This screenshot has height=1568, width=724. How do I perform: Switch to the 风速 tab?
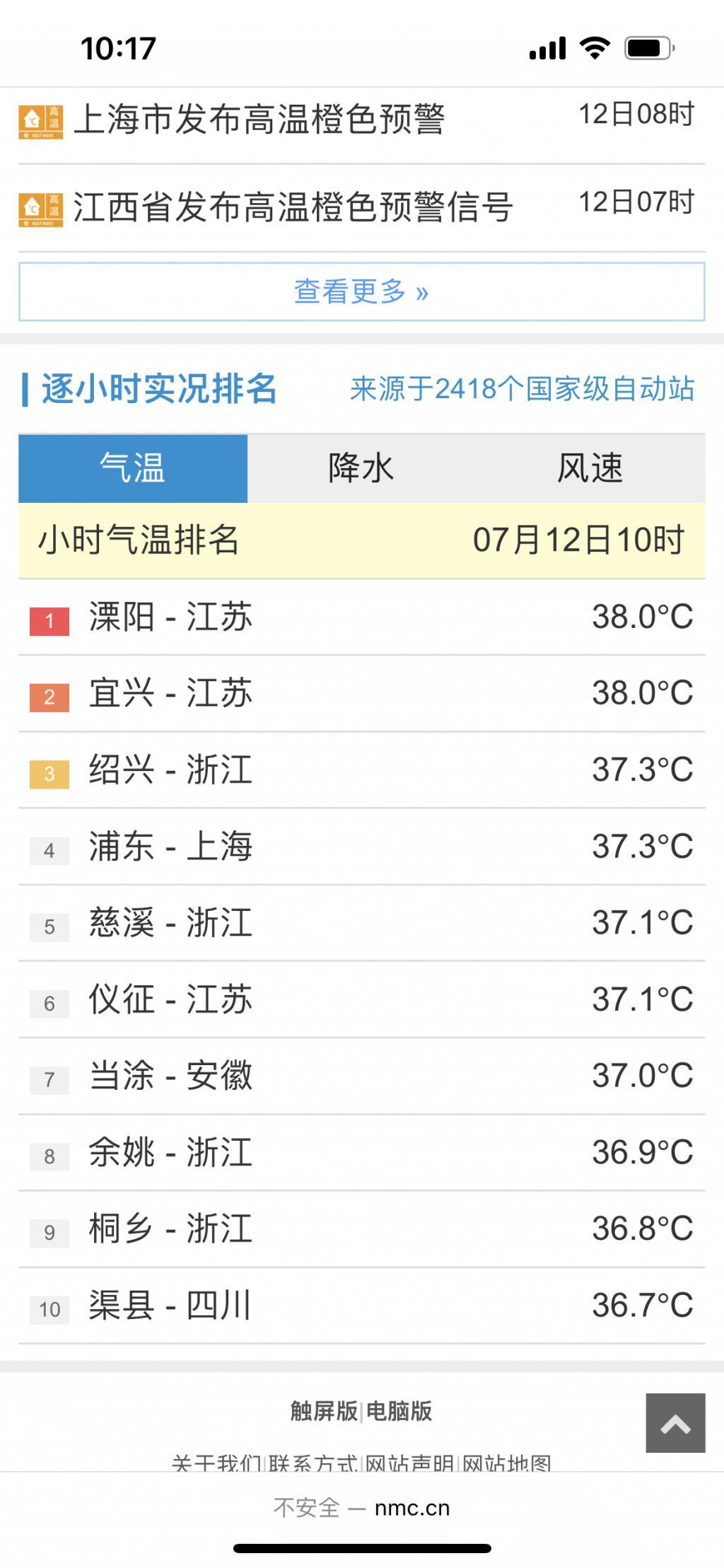[590, 468]
